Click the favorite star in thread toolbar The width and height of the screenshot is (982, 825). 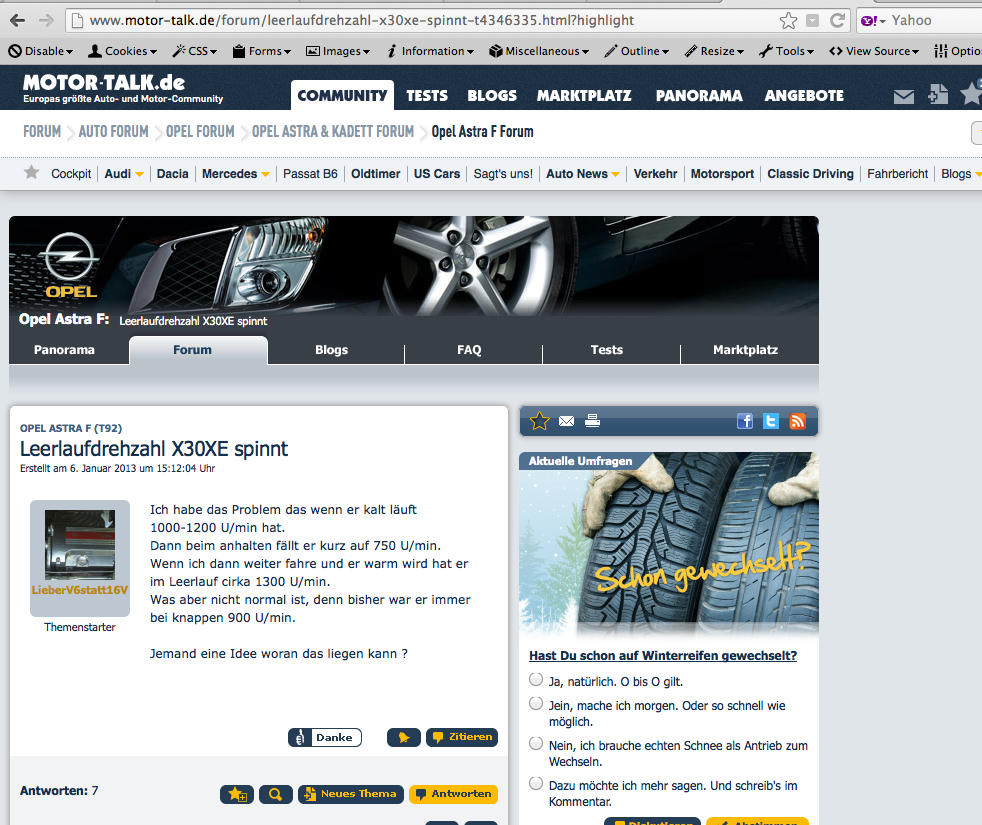point(539,421)
